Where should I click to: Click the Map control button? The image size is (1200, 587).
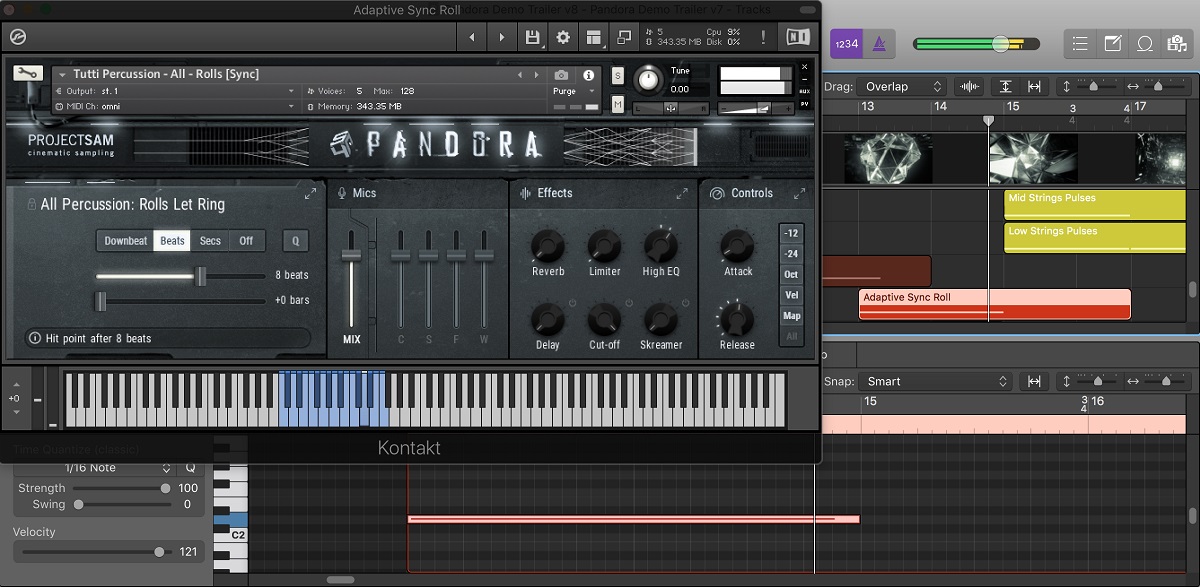point(791,316)
